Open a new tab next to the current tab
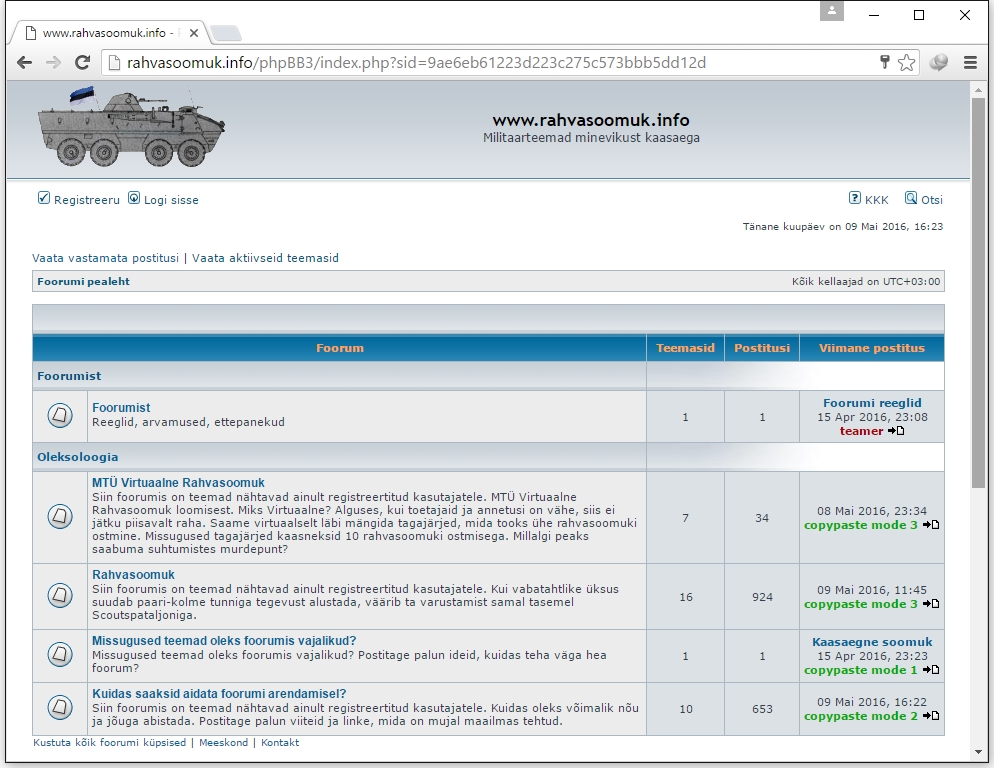Viewport: 994px width, 768px height. 226,33
